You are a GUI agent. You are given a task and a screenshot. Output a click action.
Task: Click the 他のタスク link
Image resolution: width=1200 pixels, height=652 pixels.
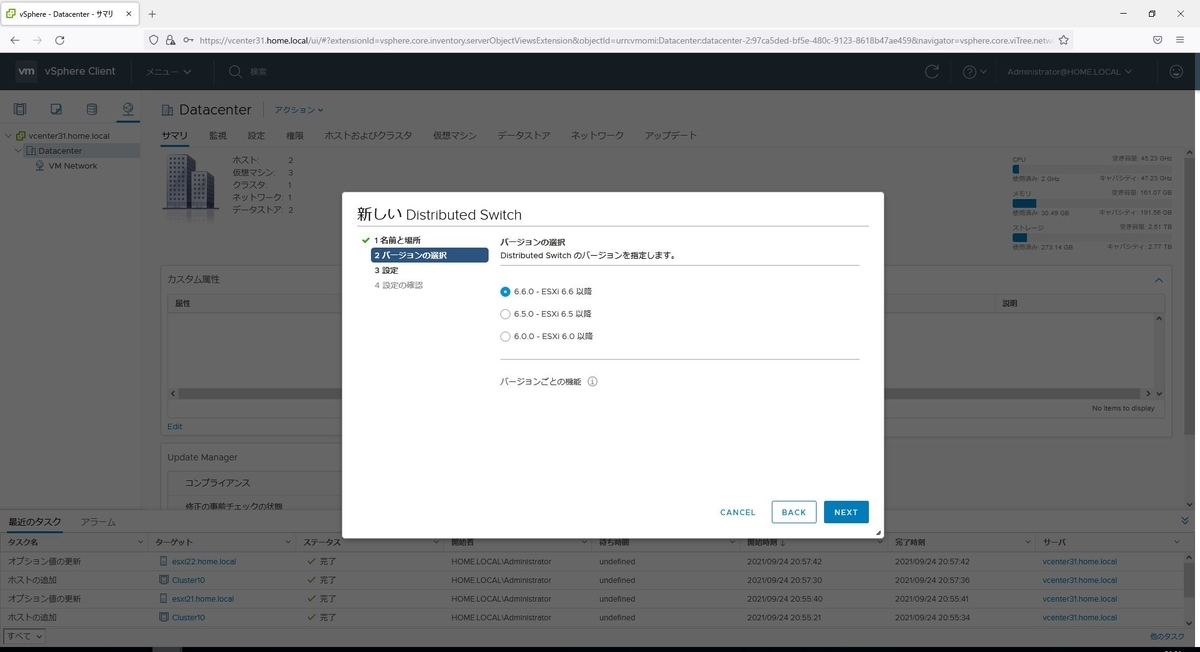pyautogui.click(x=1169, y=636)
